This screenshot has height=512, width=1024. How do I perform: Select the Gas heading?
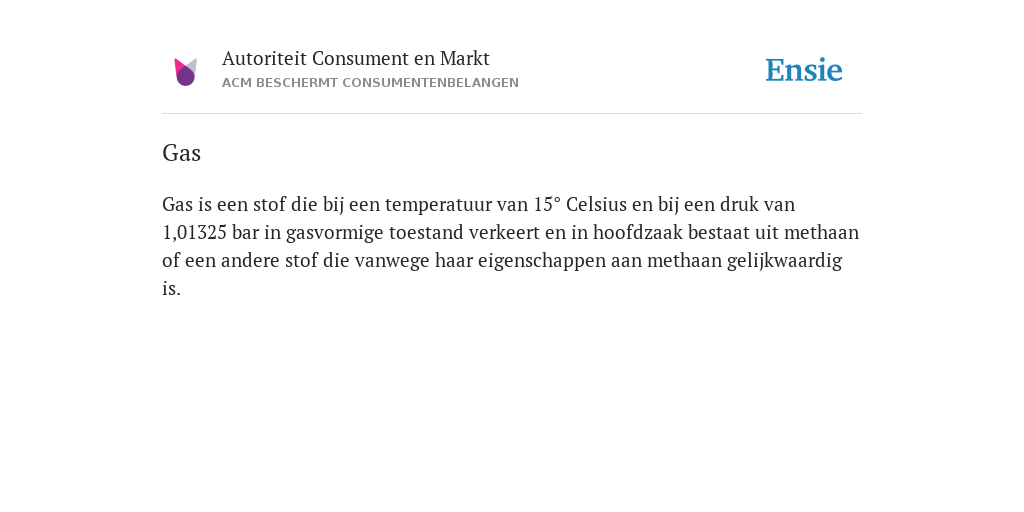pos(182,153)
